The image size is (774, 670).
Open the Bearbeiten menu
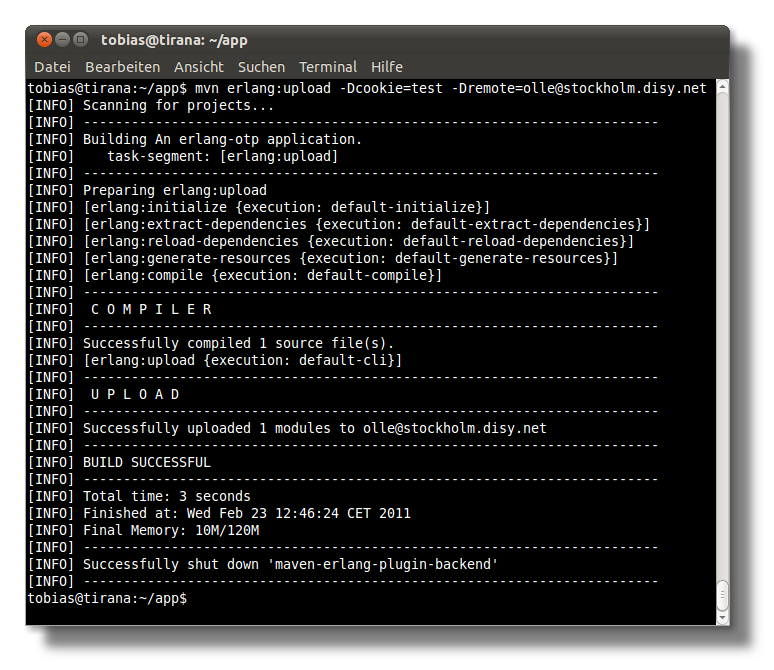122,67
